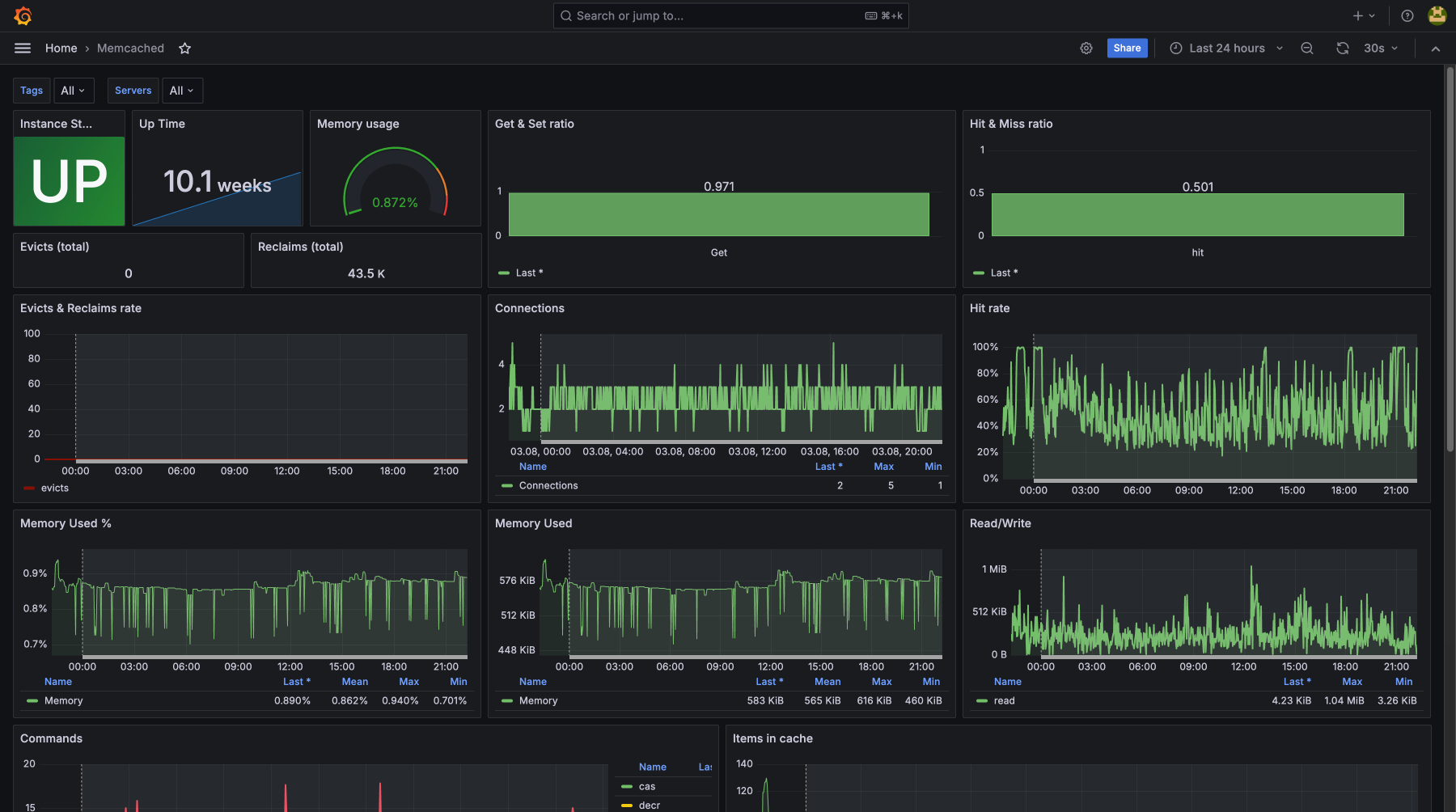The image size is (1456, 812).
Task: Click the Grafana logo icon
Action: pyautogui.click(x=23, y=16)
